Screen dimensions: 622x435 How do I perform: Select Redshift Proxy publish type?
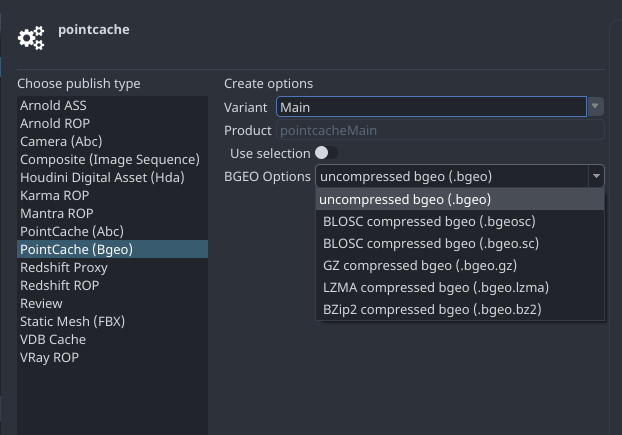(x=112, y=267)
